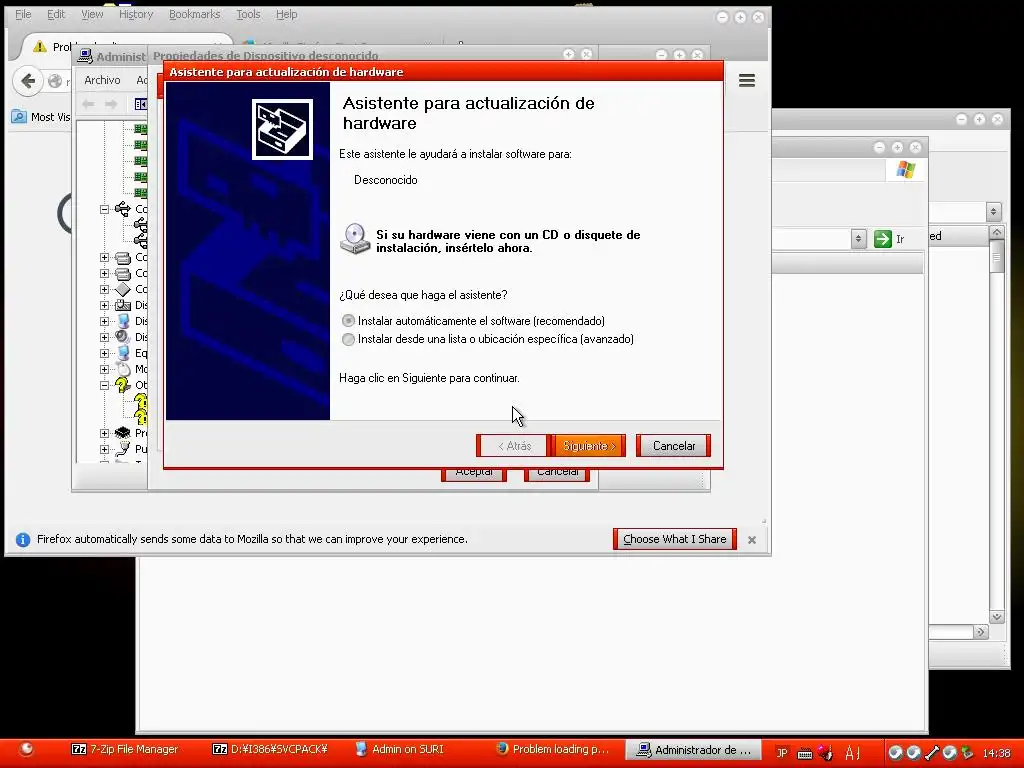This screenshot has width=1024, height=768.
Task: Click the hardware wizard computer-card icon
Action: pyautogui.click(x=282, y=129)
